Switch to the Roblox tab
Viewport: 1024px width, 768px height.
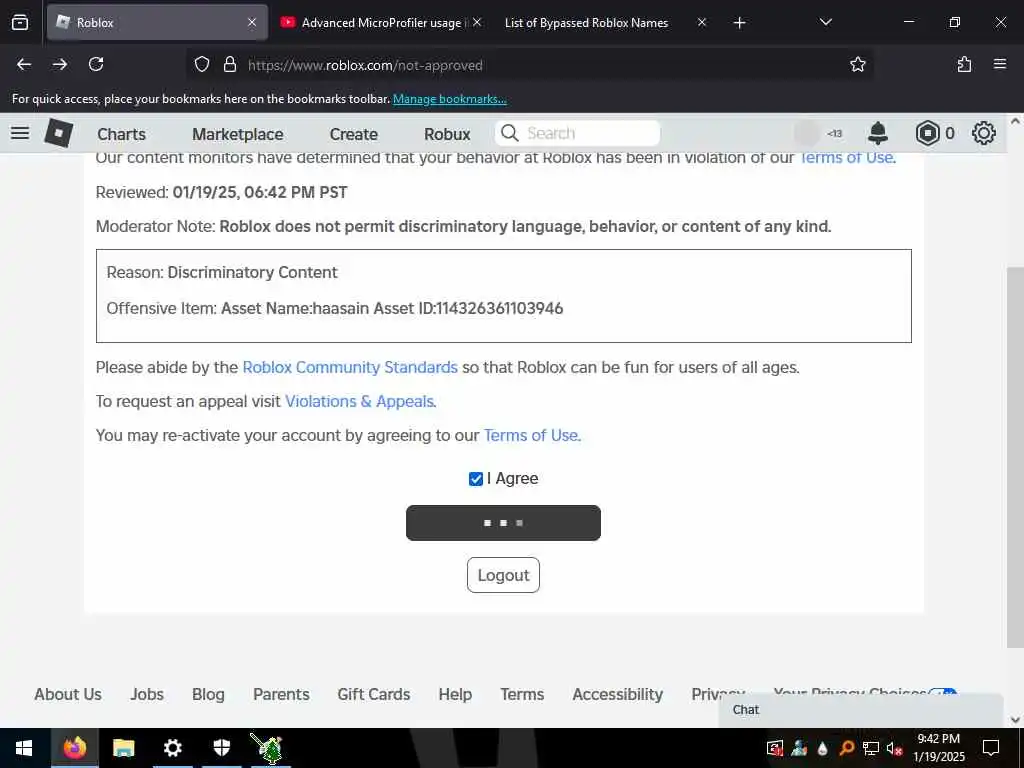(x=157, y=22)
